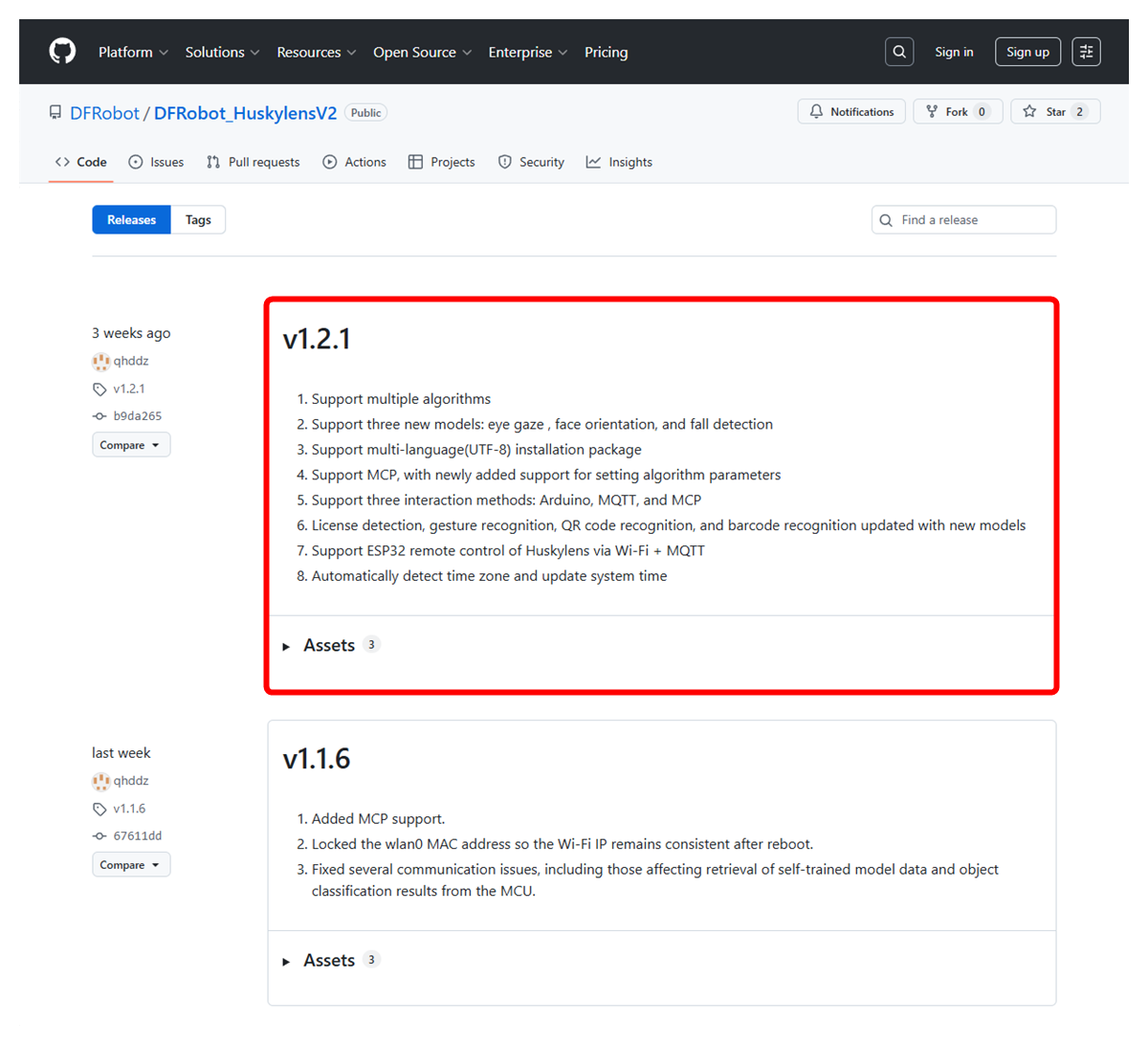
Task: Switch to the Tags tab
Action: click(x=198, y=220)
